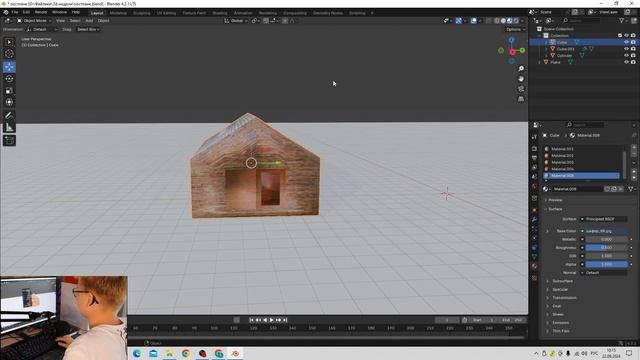Select the Transform tool in the viewport toolbar
The image size is (640, 360).
tap(9, 102)
